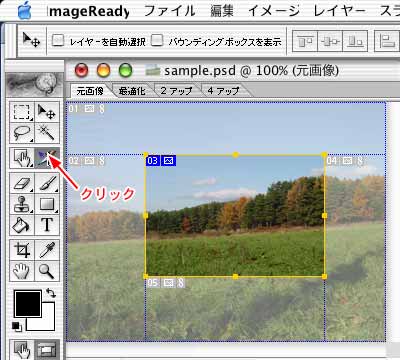The height and width of the screenshot is (360, 400).
Task: Pick the Magic Wand tool
Action: pyautogui.click(x=47, y=133)
